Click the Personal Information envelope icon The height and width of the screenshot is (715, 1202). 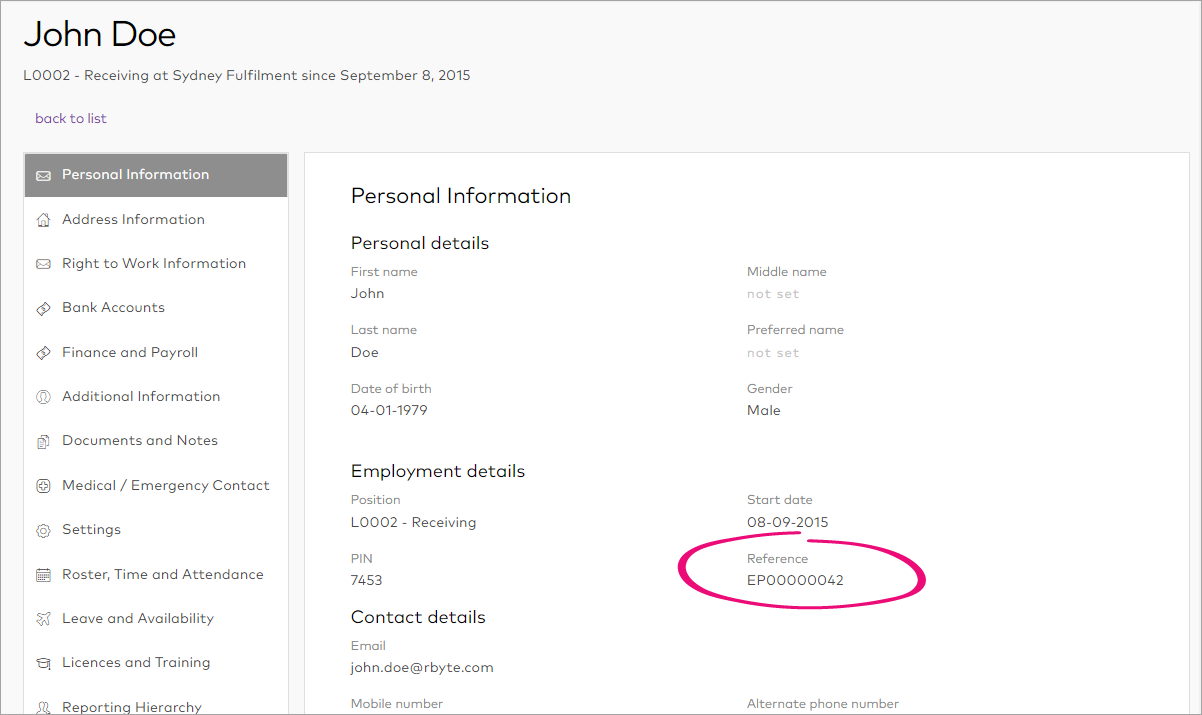coord(43,175)
